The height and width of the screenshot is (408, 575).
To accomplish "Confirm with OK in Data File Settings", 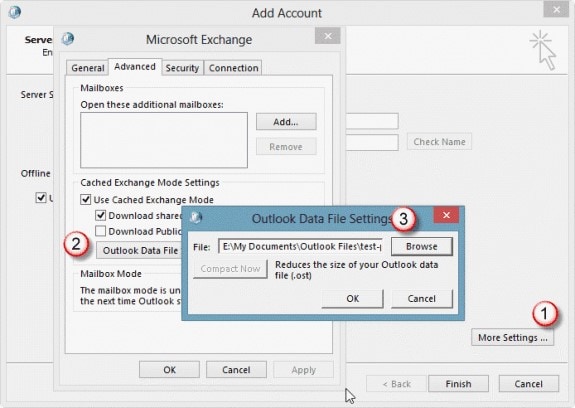I will tap(352, 298).
